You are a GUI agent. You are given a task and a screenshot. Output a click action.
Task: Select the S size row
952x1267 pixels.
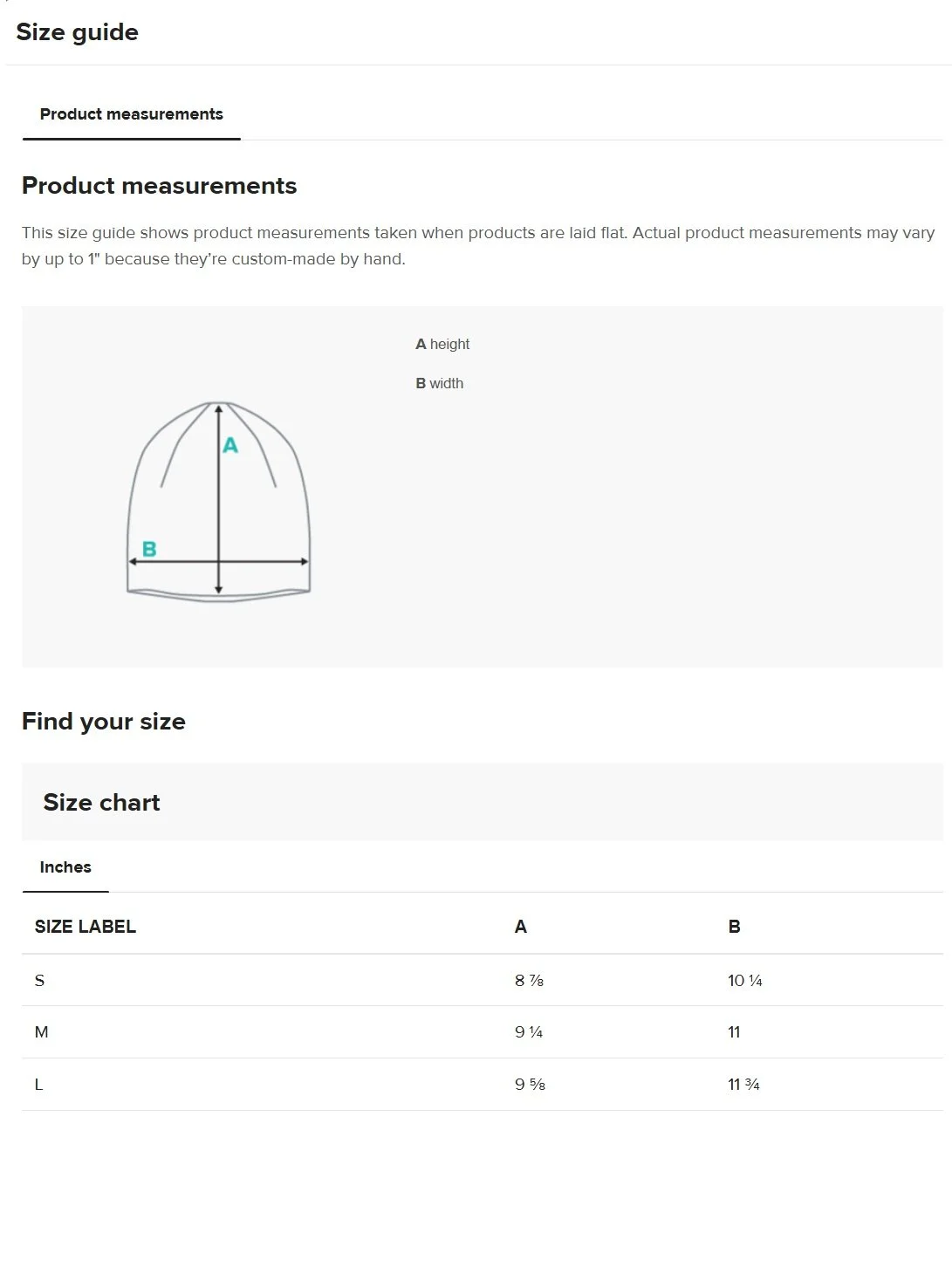tap(483, 981)
